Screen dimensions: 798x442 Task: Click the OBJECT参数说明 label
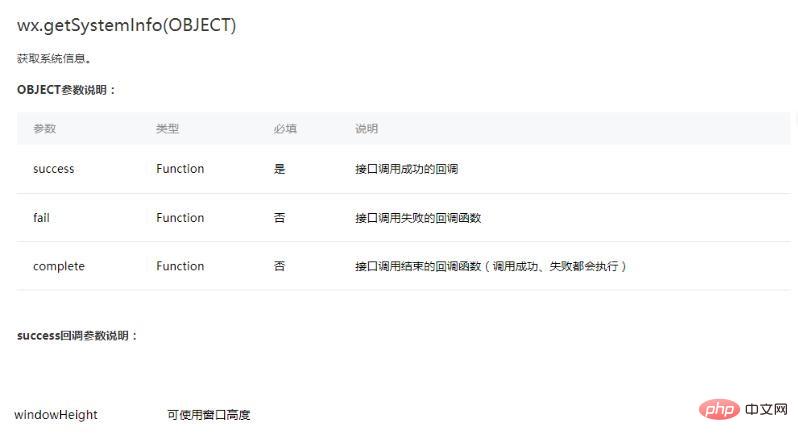67,90
